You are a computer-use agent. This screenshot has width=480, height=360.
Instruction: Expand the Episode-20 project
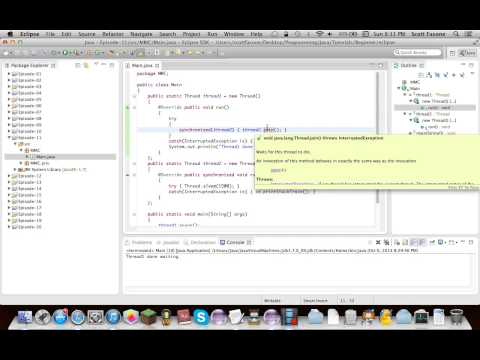tap(9, 227)
